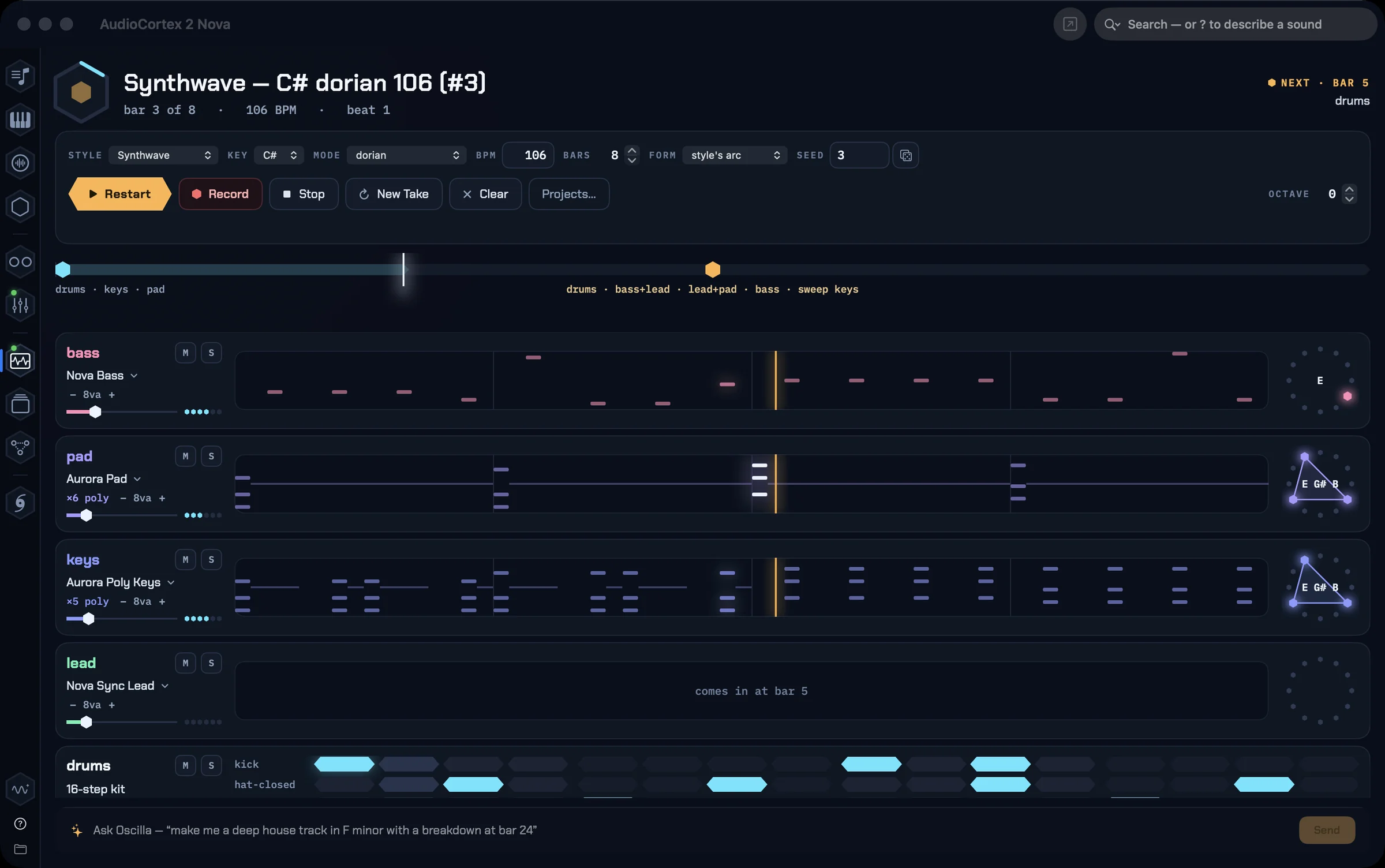Click the search magnifier icon

(x=1111, y=24)
